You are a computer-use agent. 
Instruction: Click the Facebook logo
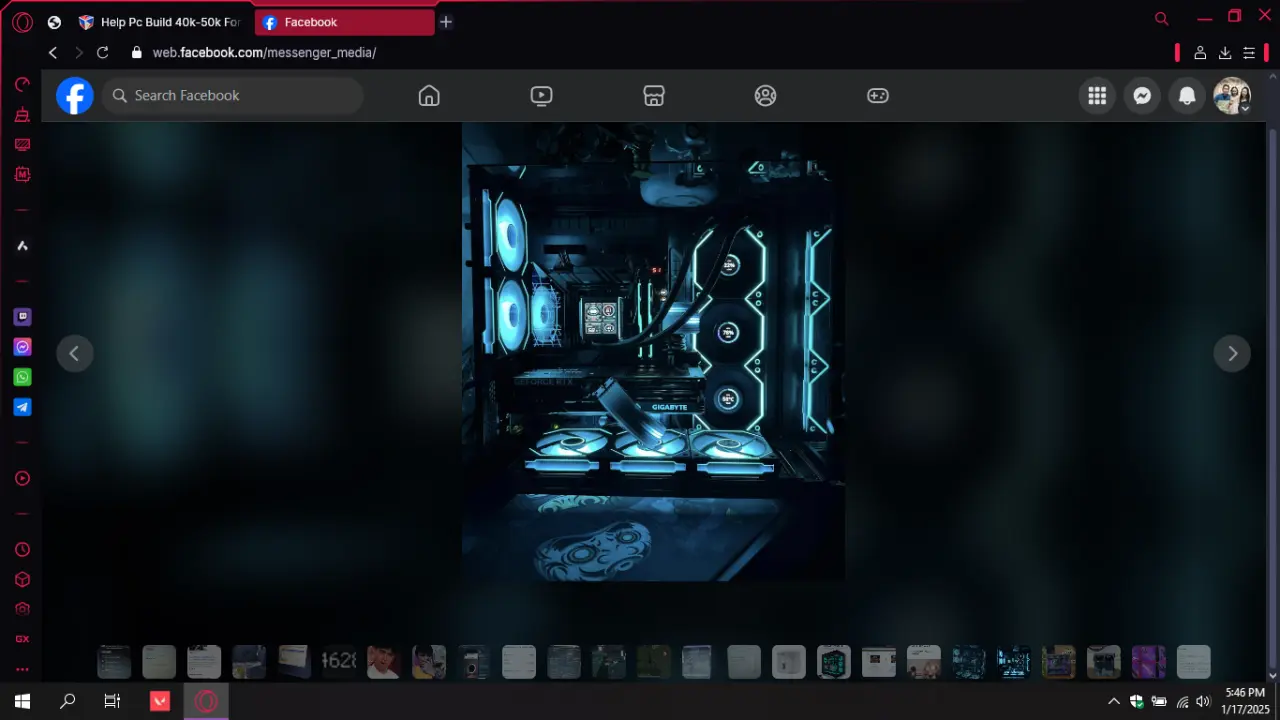pyautogui.click(x=75, y=96)
